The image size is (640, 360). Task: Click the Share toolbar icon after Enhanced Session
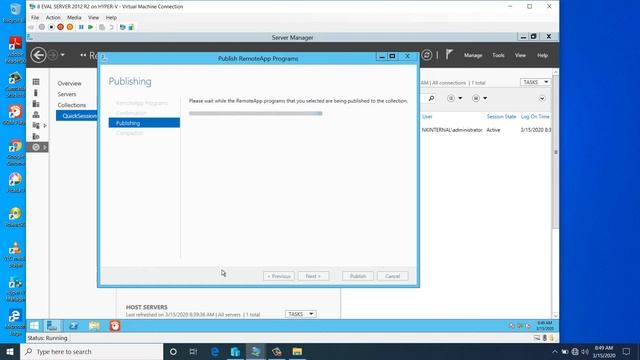click(131, 27)
